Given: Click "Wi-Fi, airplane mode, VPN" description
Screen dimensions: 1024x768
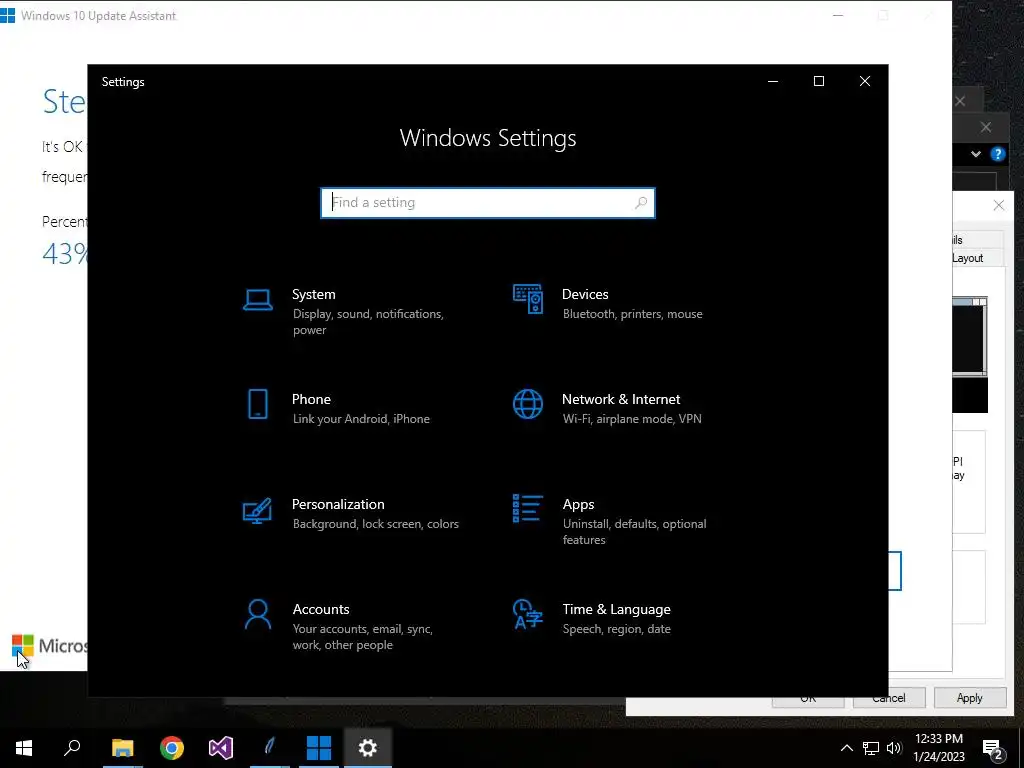Looking at the screenshot, I should (632, 419).
